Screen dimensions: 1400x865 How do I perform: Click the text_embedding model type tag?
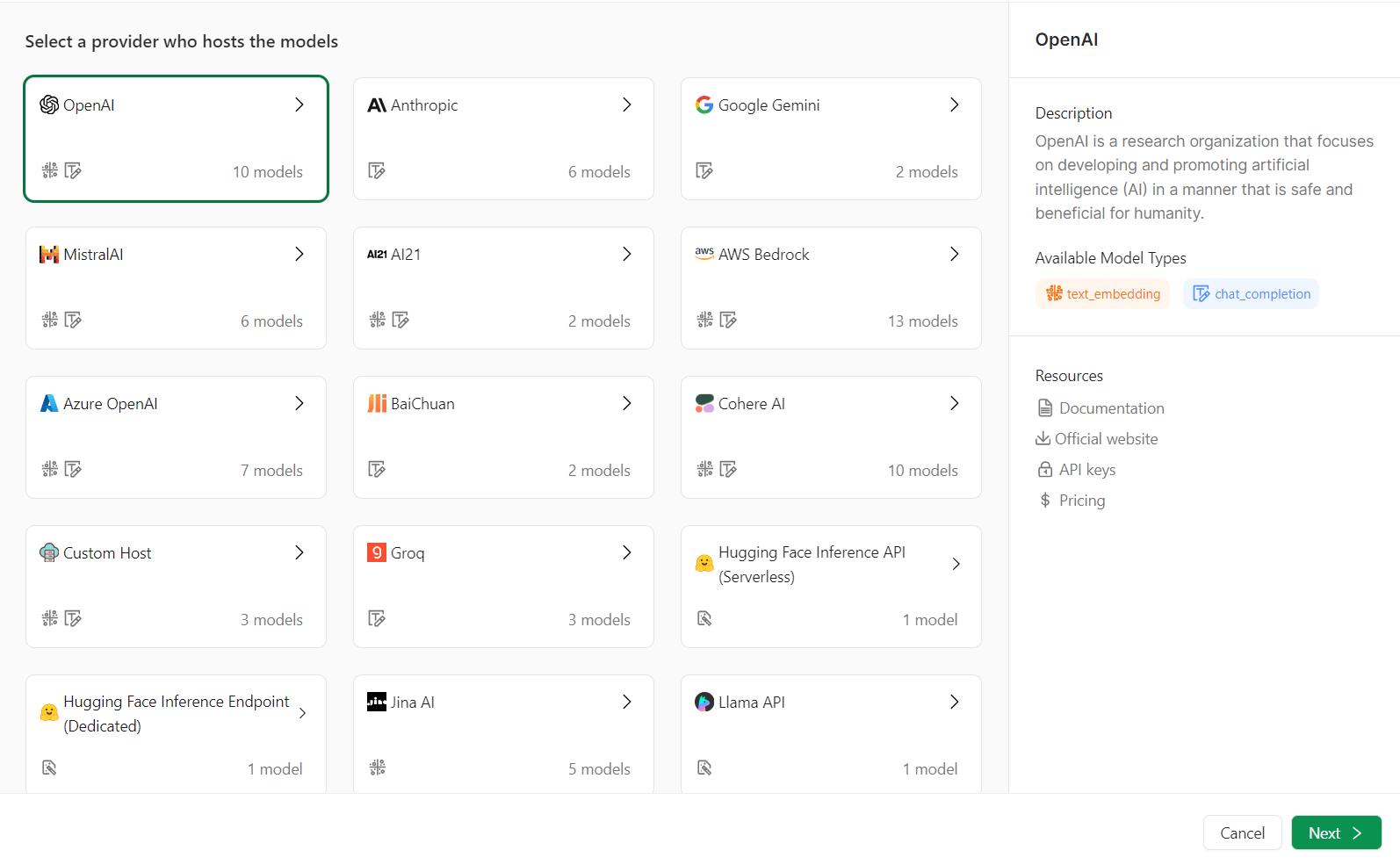point(1102,293)
